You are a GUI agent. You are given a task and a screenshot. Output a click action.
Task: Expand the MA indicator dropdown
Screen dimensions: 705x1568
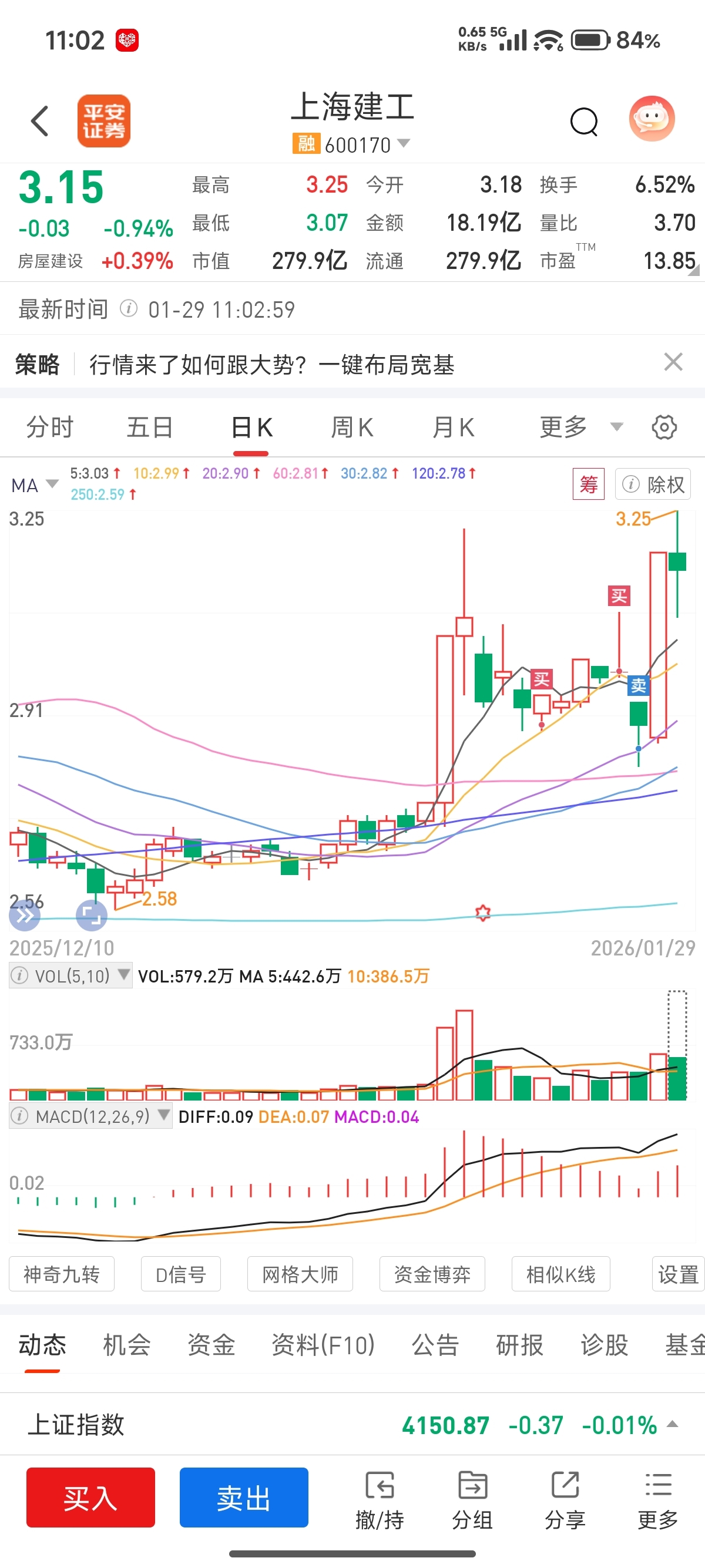tap(52, 484)
